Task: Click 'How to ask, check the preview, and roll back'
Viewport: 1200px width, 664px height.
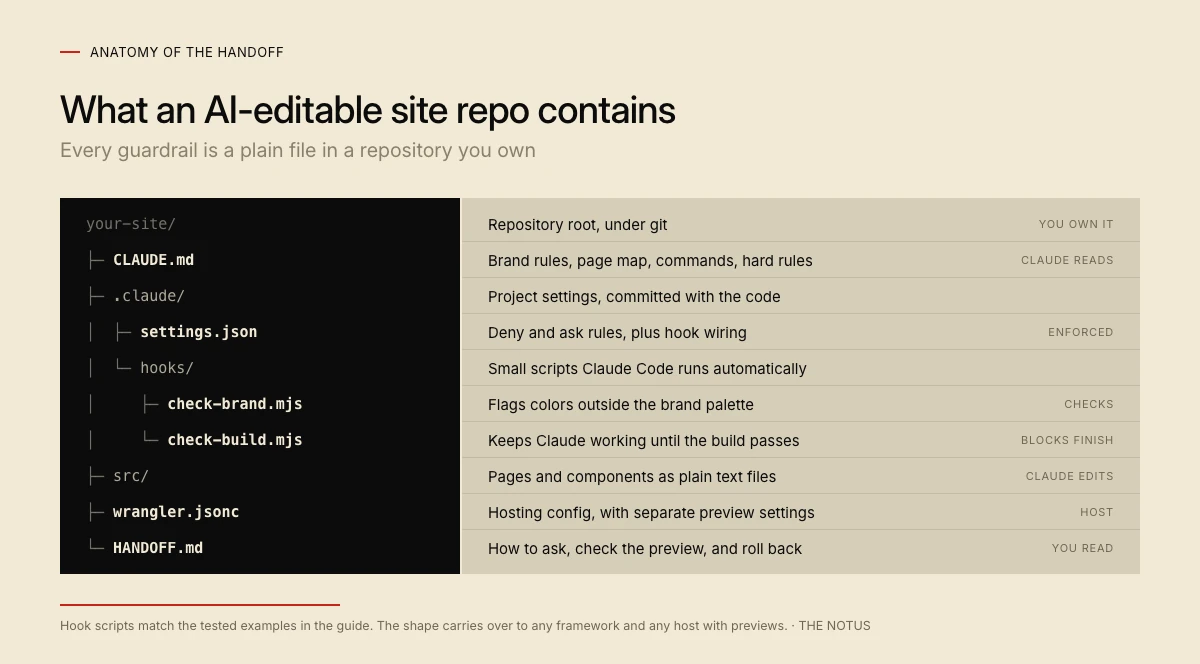Action: 645,549
